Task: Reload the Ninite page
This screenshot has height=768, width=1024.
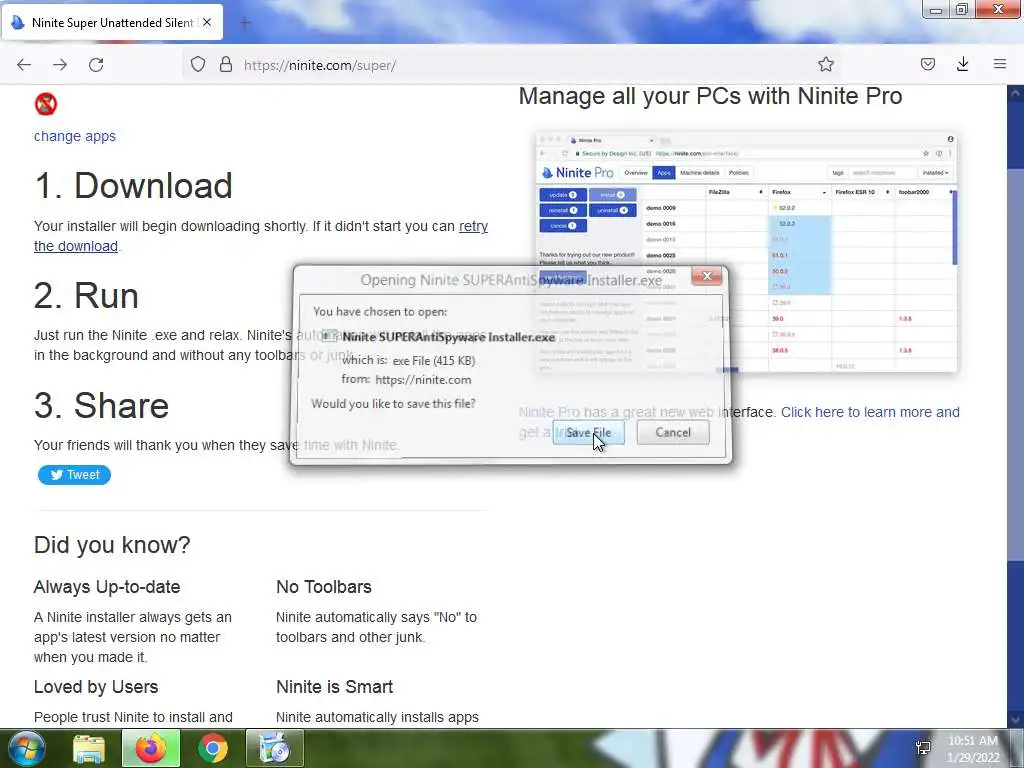Action: (x=96, y=65)
